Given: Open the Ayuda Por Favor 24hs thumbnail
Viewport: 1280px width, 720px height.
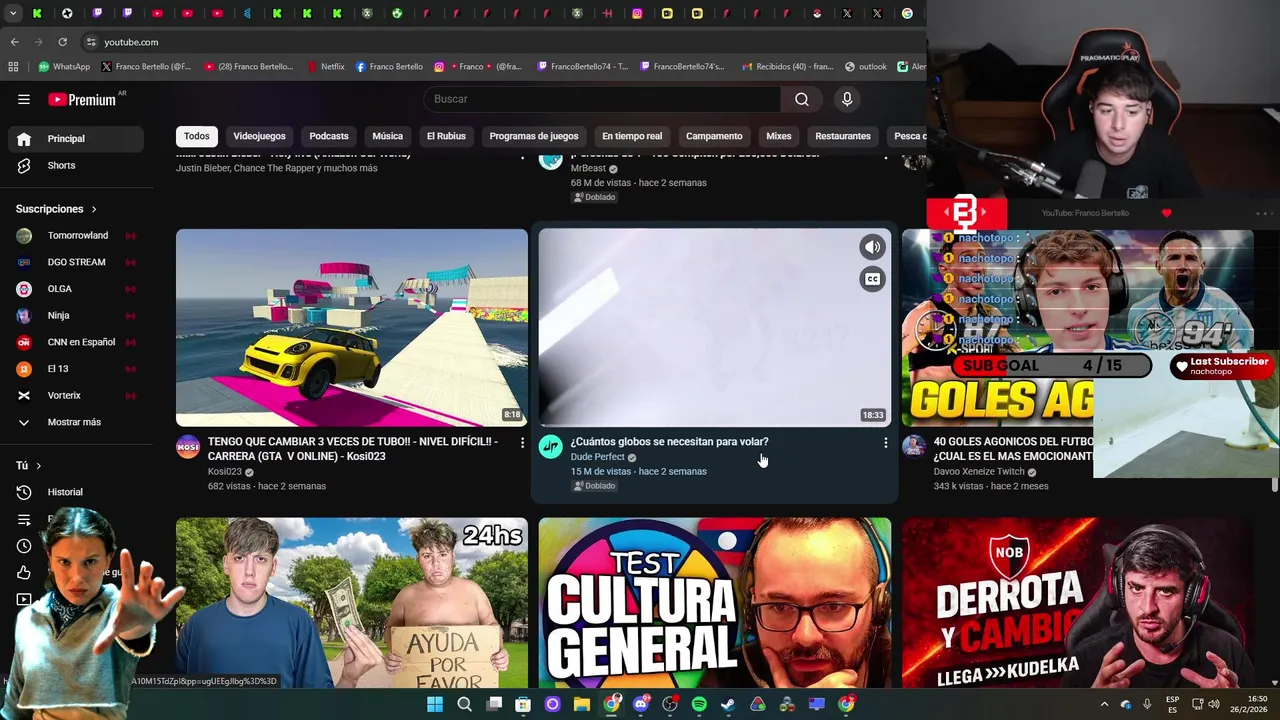Looking at the screenshot, I should point(352,603).
